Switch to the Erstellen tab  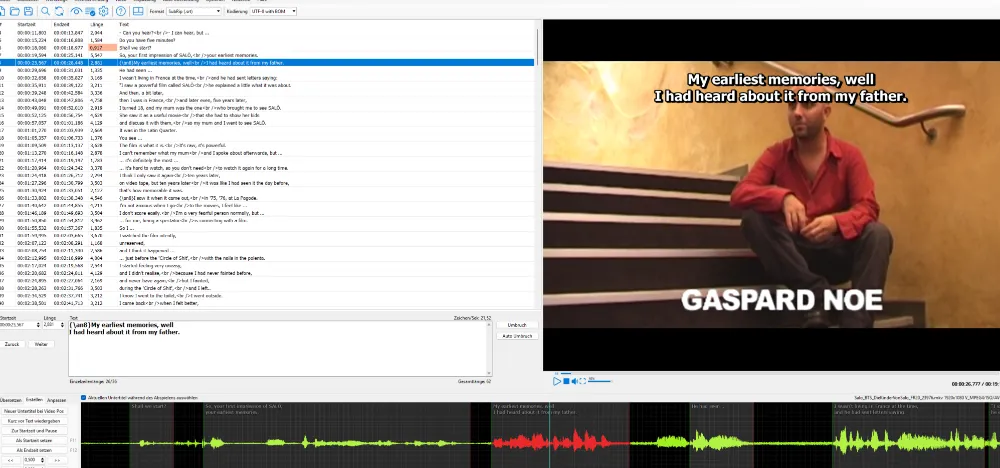click(34, 400)
